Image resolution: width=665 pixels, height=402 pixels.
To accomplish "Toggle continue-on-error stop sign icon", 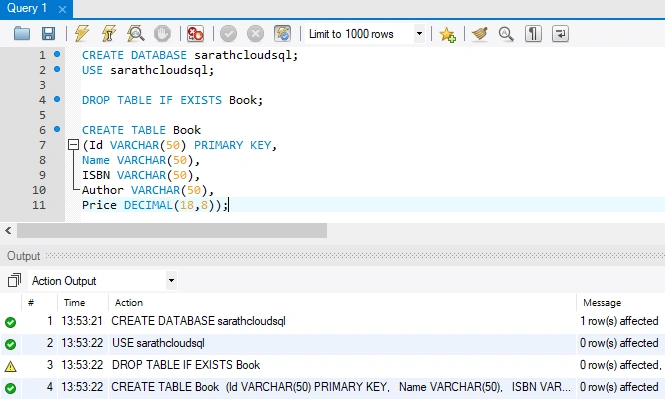I will [196, 34].
